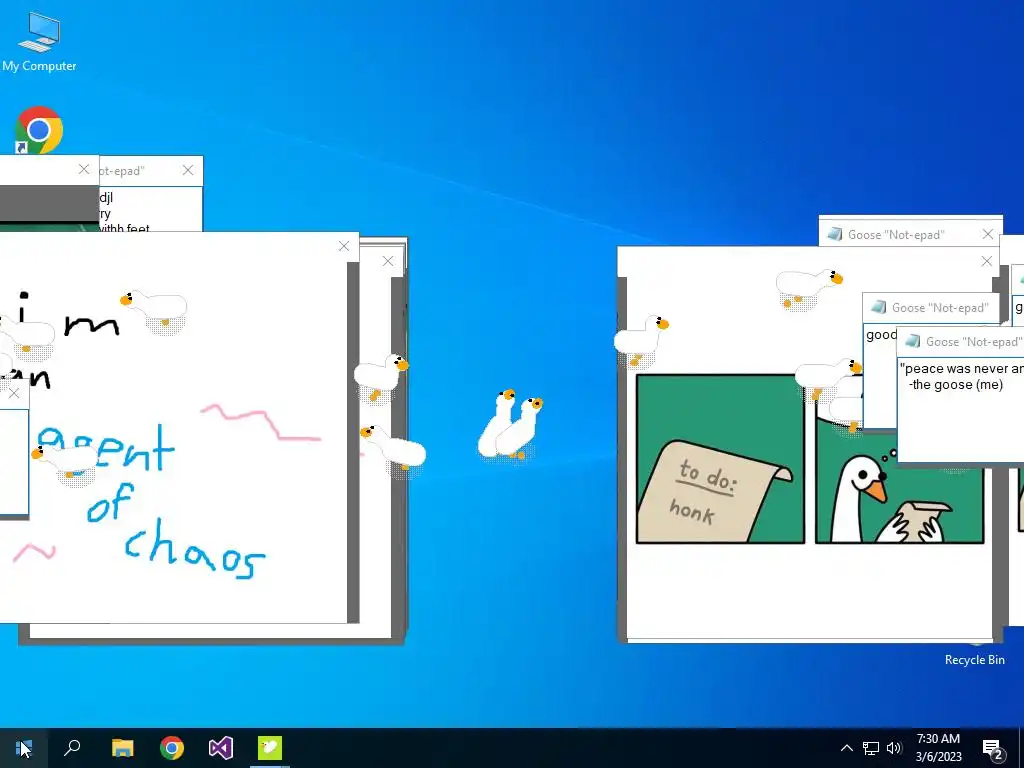Close the small window beside 'agent' text
1024x768 pixels.
point(14,393)
